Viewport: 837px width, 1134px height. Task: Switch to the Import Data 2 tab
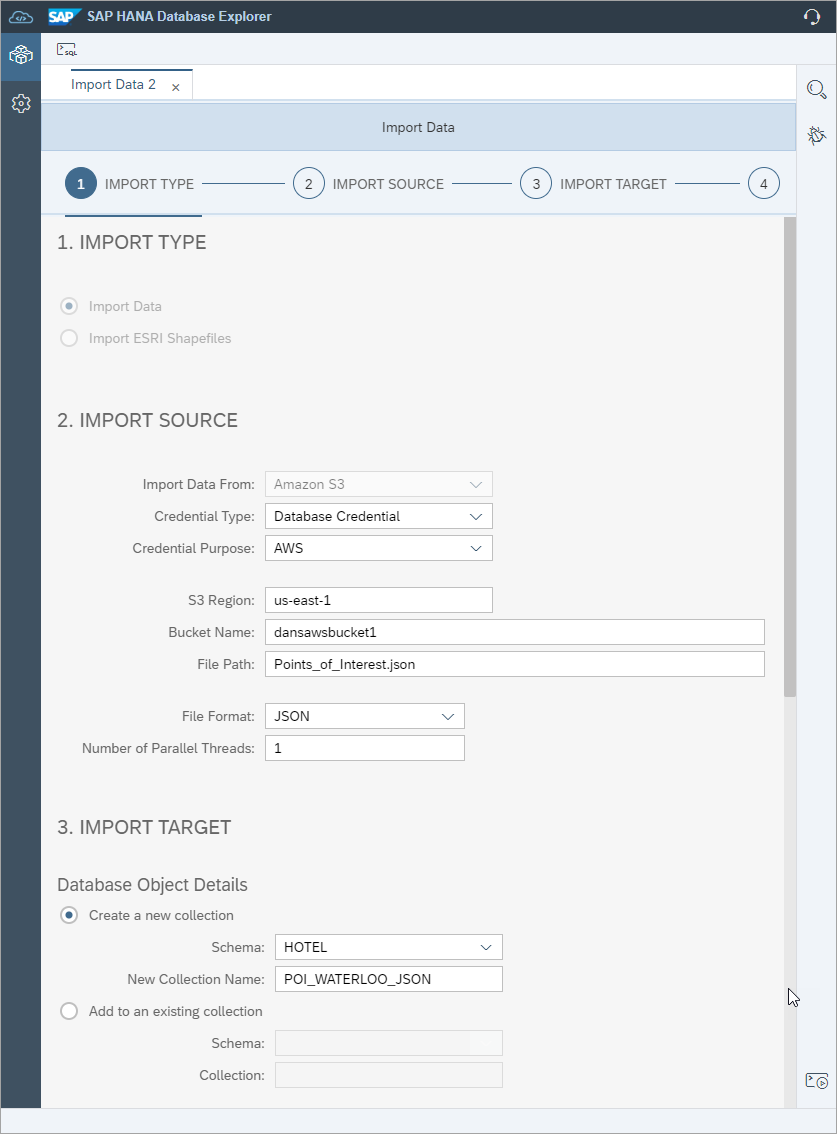pos(113,85)
